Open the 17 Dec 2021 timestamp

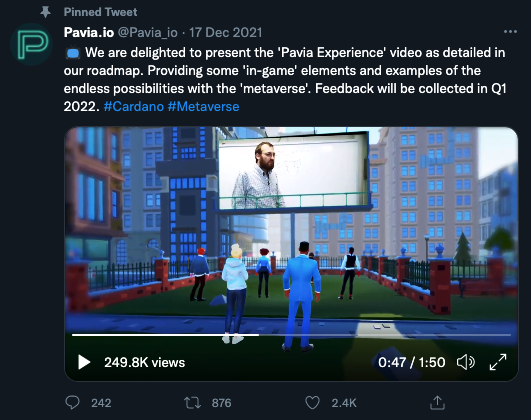pyautogui.click(x=226, y=33)
